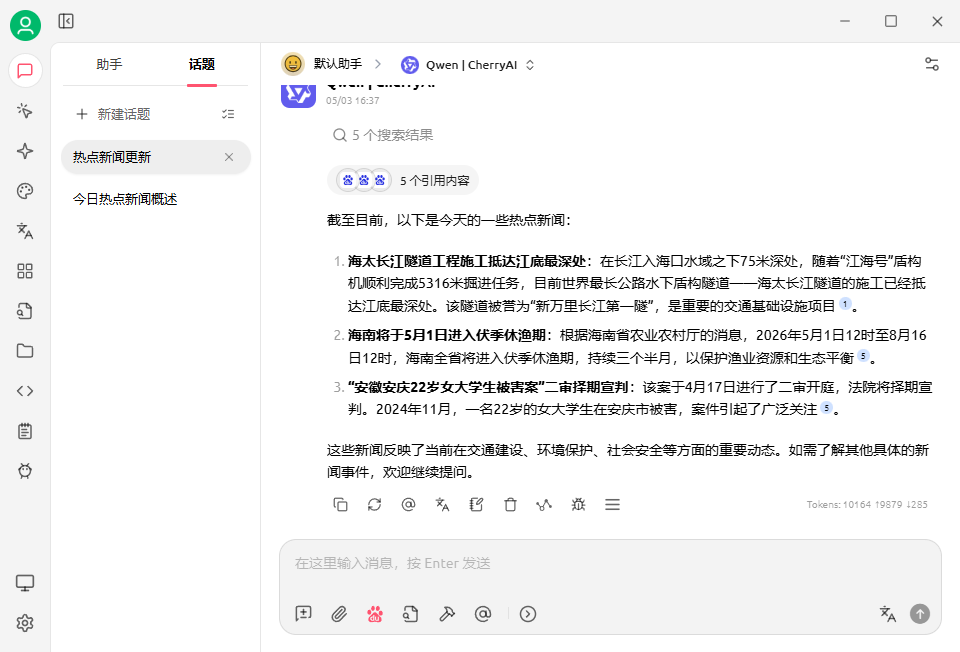Delete the assistant message trash icon

click(510, 504)
